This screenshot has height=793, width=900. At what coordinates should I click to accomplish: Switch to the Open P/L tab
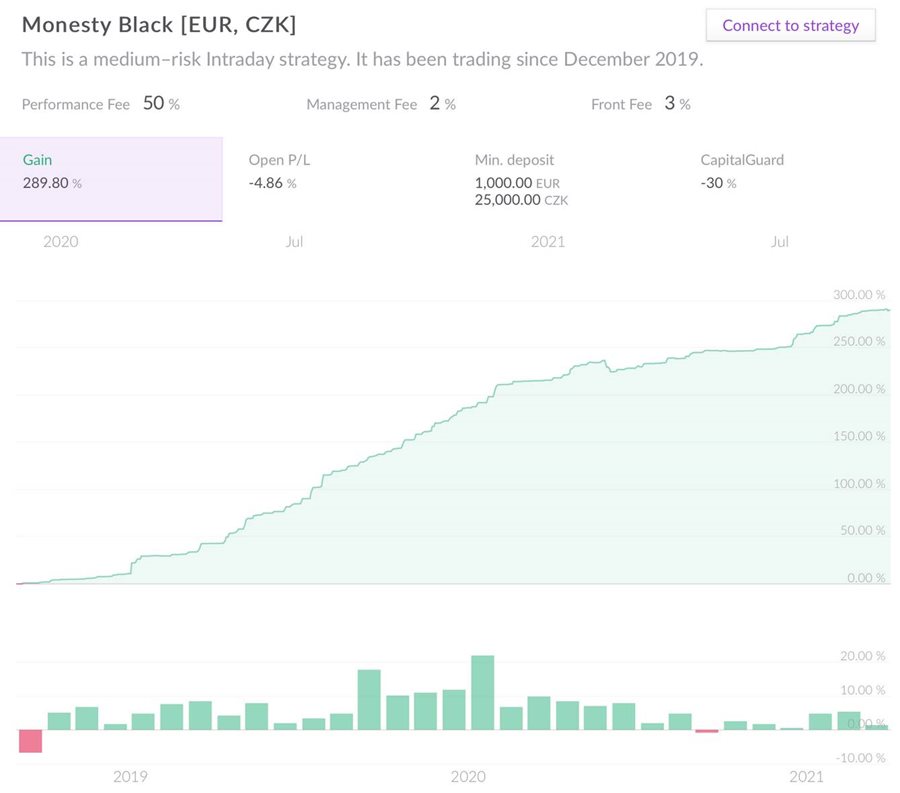(336, 179)
